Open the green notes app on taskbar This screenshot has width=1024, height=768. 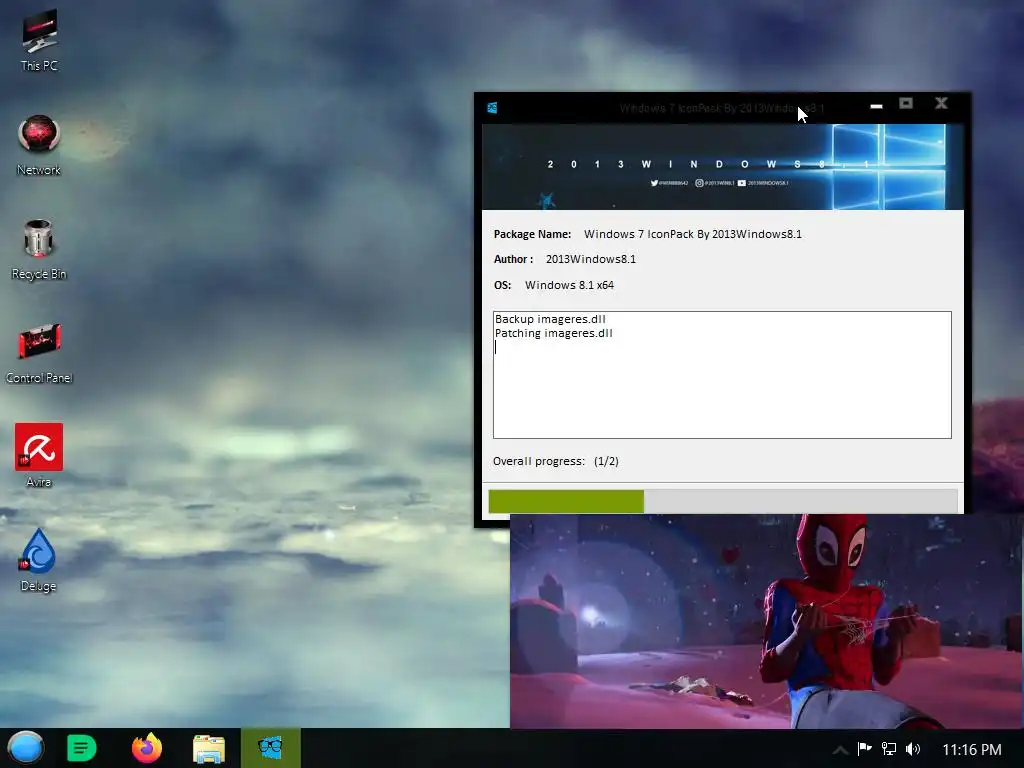click(x=82, y=748)
